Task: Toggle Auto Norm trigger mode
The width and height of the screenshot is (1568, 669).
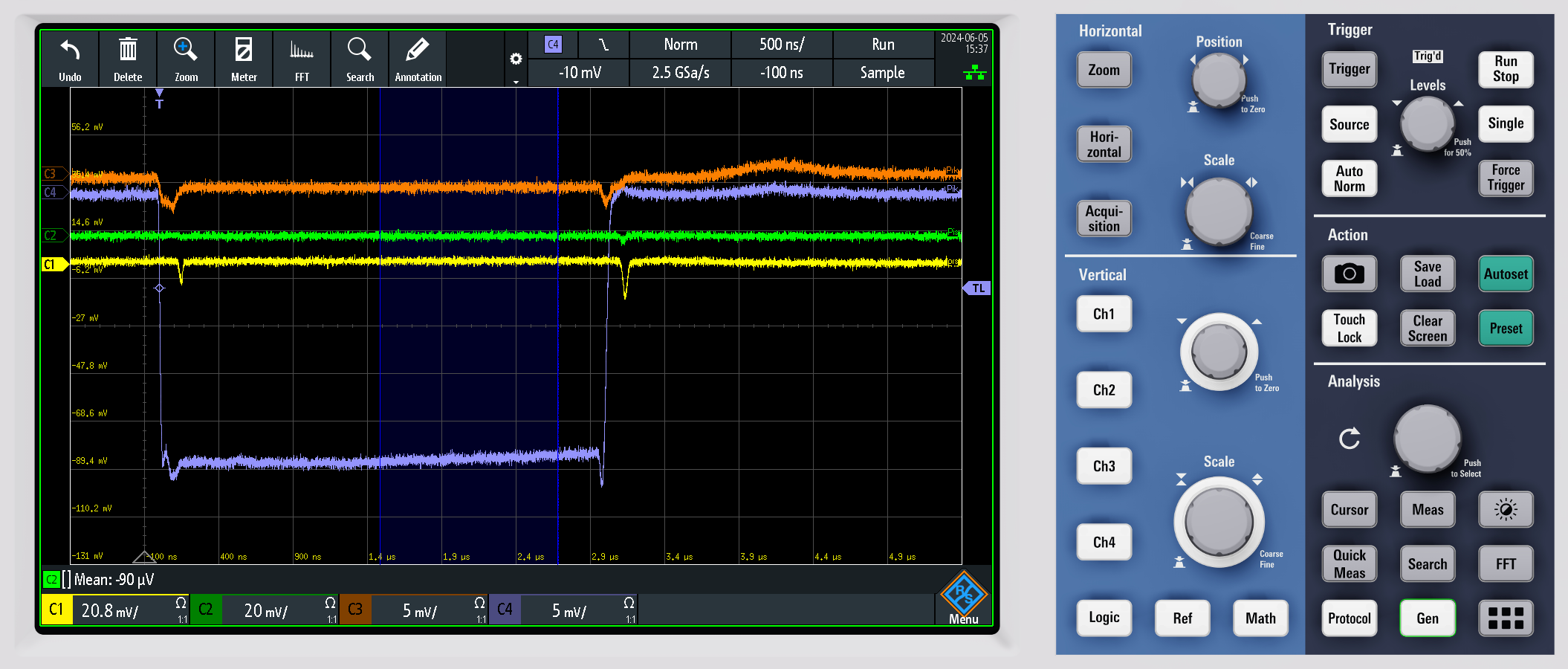Action: tap(1349, 179)
